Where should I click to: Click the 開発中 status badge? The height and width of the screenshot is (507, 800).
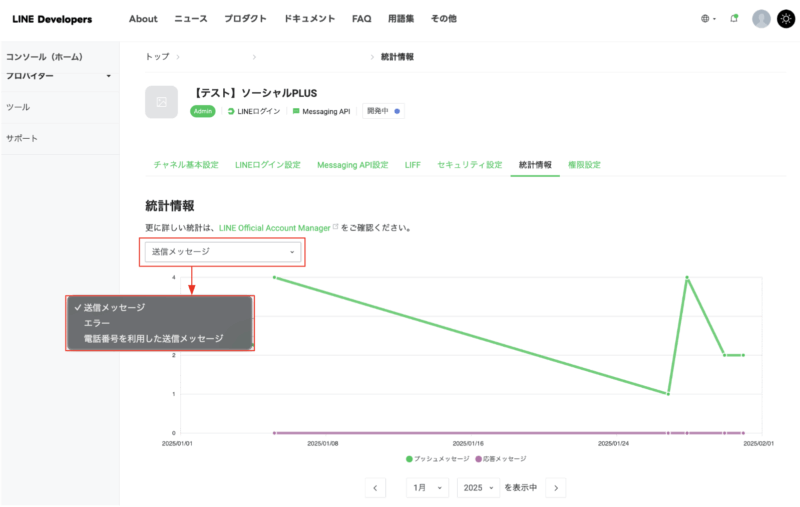pyautogui.click(x=383, y=111)
